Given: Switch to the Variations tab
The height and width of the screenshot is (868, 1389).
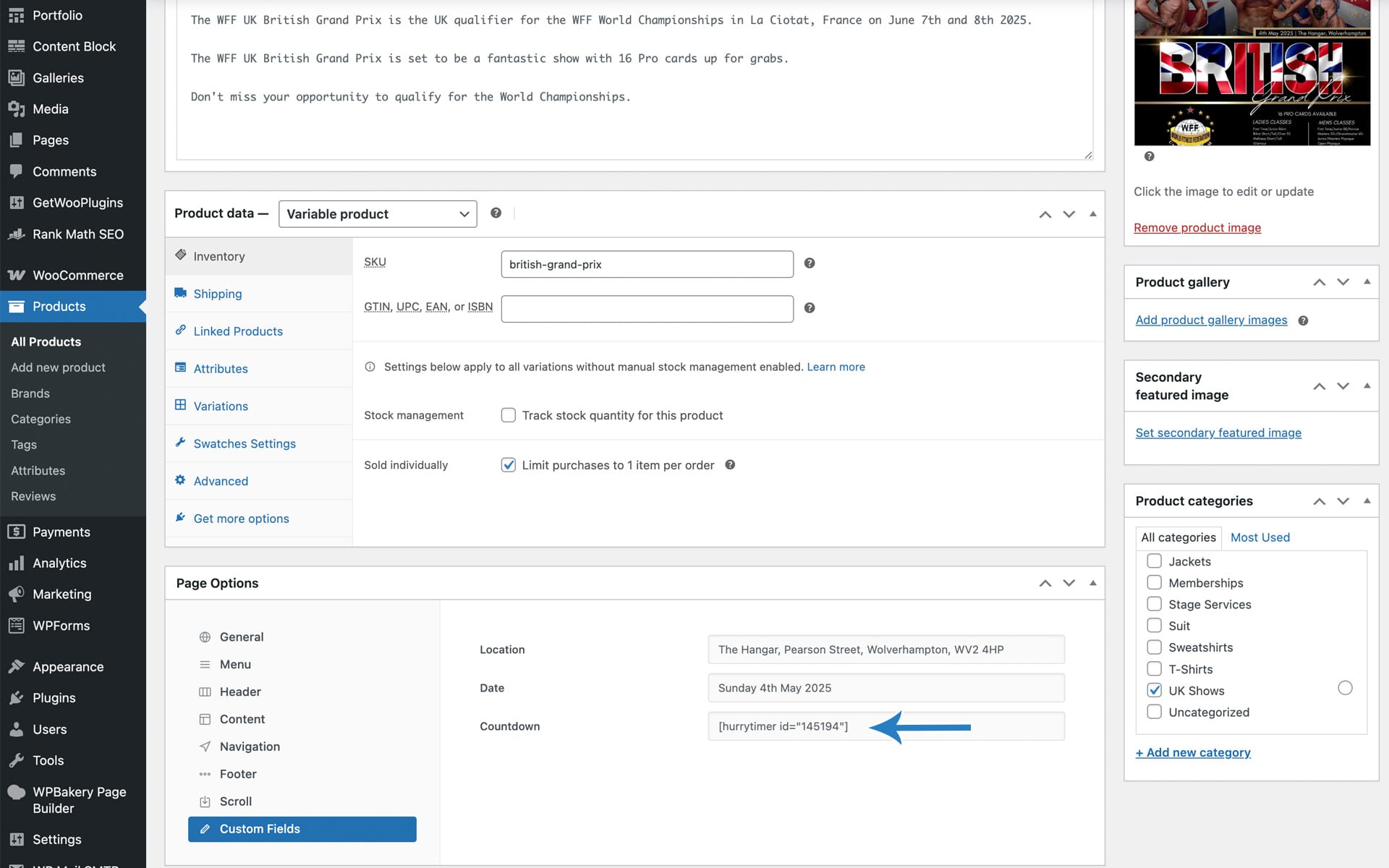Looking at the screenshot, I should click(221, 407).
